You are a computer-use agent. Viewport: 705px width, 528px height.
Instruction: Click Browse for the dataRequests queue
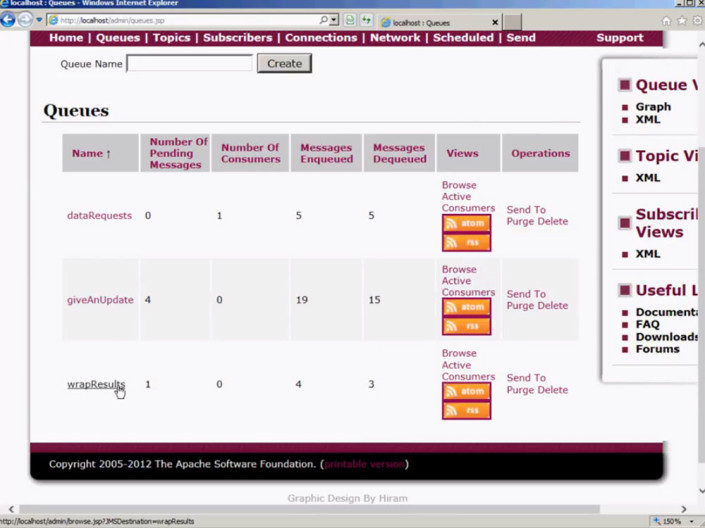(459, 185)
